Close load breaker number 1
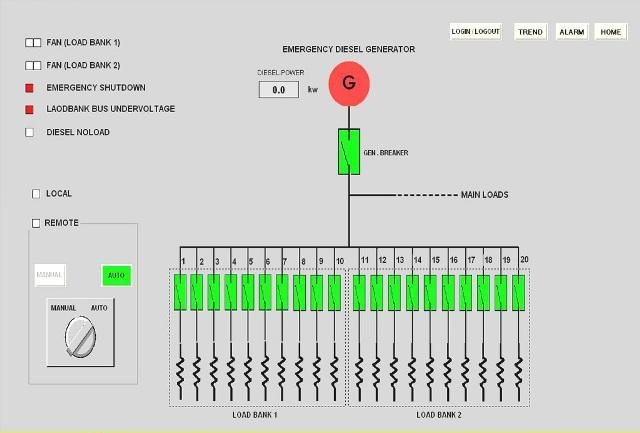The image size is (640, 433). click(180, 293)
